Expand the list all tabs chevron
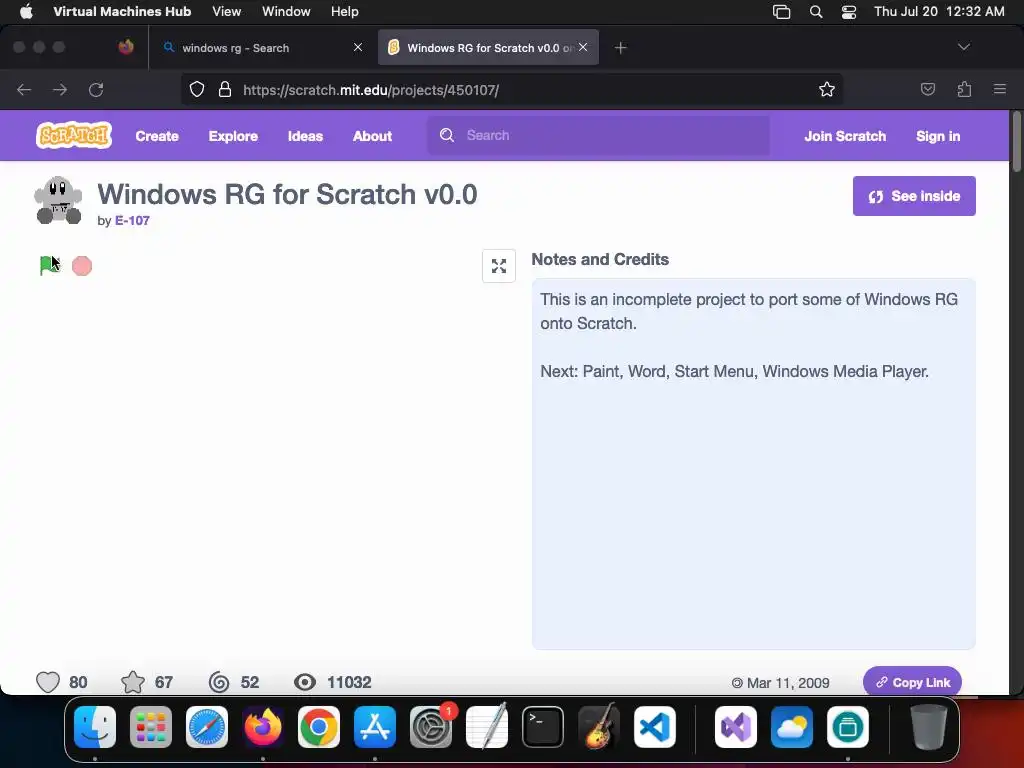The height and width of the screenshot is (768, 1024). point(964,47)
